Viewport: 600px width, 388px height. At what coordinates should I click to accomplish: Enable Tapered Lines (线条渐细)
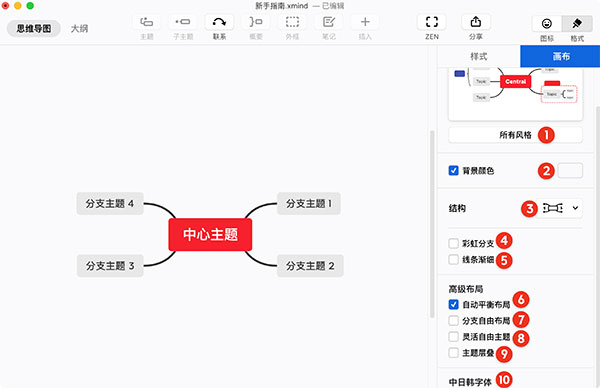click(453, 259)
